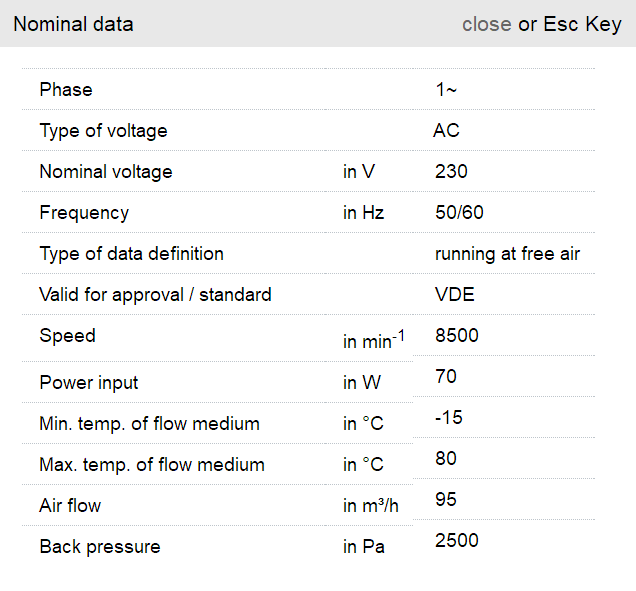Click the Frequency unit in Hz
Image resolution: width=636 pixels, height=591 pixels.
[x=364, y=213]
